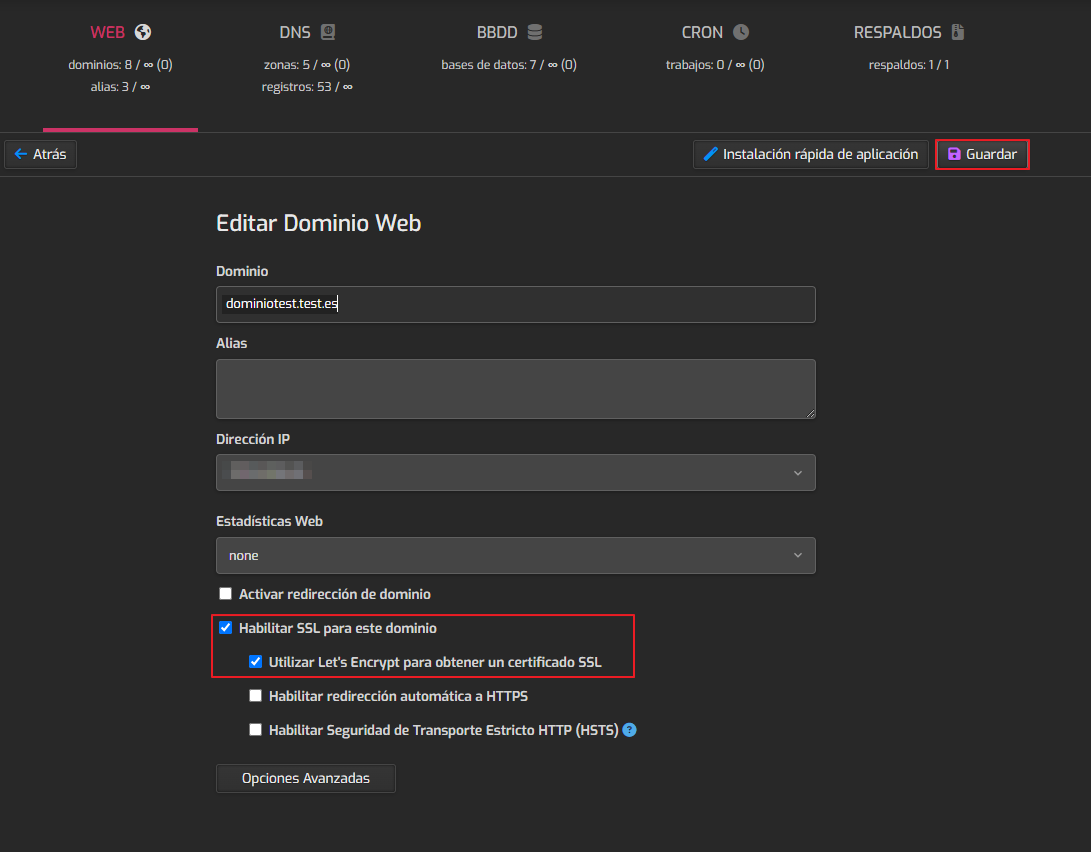
Task: Toggle Utilizar Let's Encrypt certificate checkbox
Action: coord(255,662)
